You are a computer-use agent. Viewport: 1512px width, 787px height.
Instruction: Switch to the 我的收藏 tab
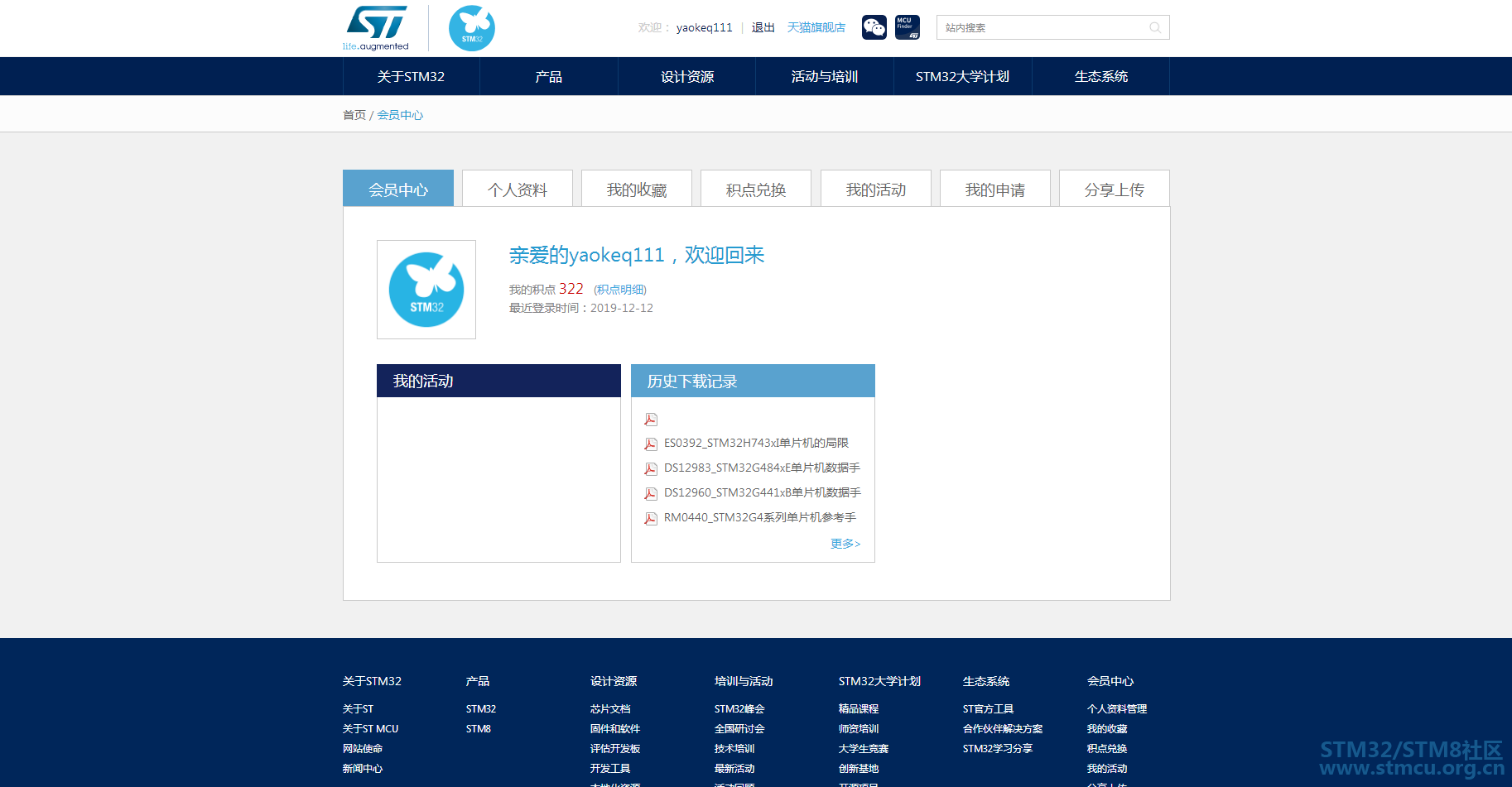tap(637, 188)
